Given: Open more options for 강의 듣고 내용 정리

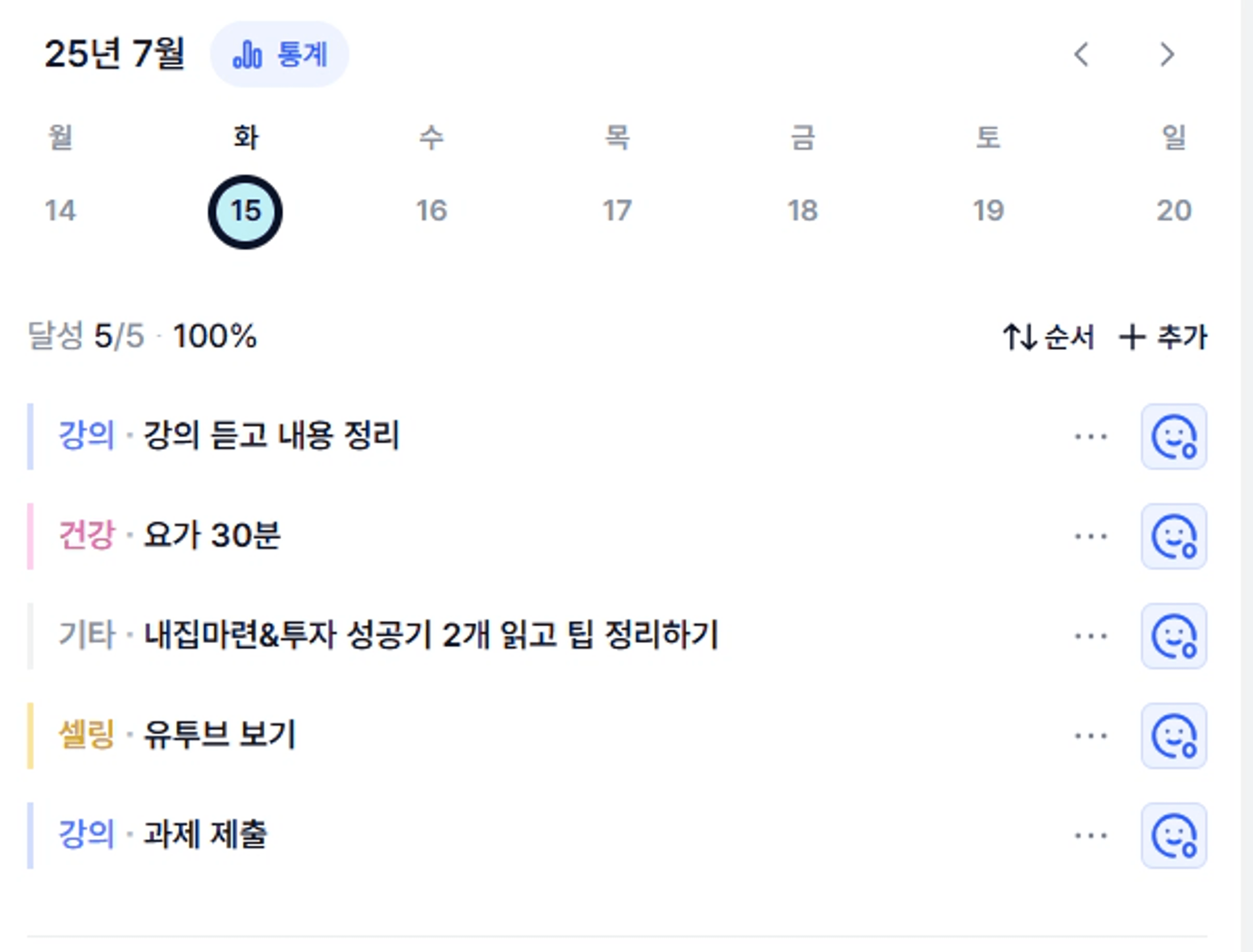Looking at the screenshot, I should pos(1091,436).
